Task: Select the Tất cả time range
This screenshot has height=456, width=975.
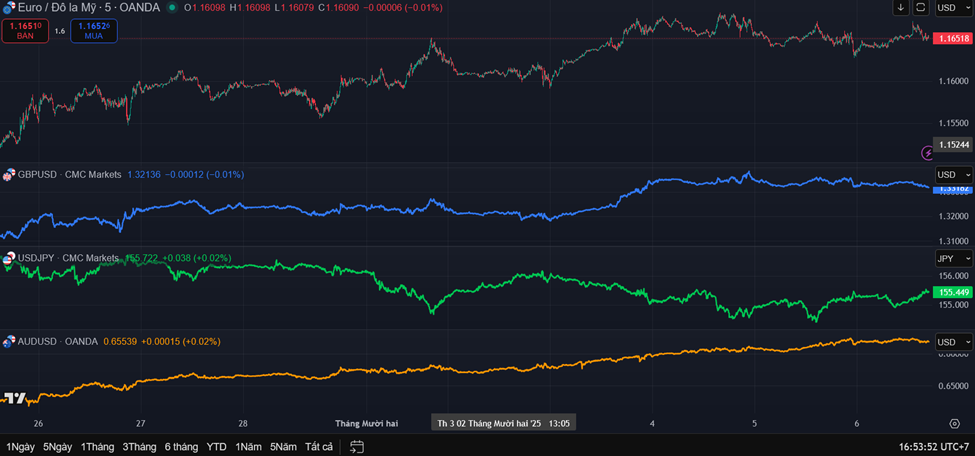Action: pyautogui.click(x=319, y=446)
